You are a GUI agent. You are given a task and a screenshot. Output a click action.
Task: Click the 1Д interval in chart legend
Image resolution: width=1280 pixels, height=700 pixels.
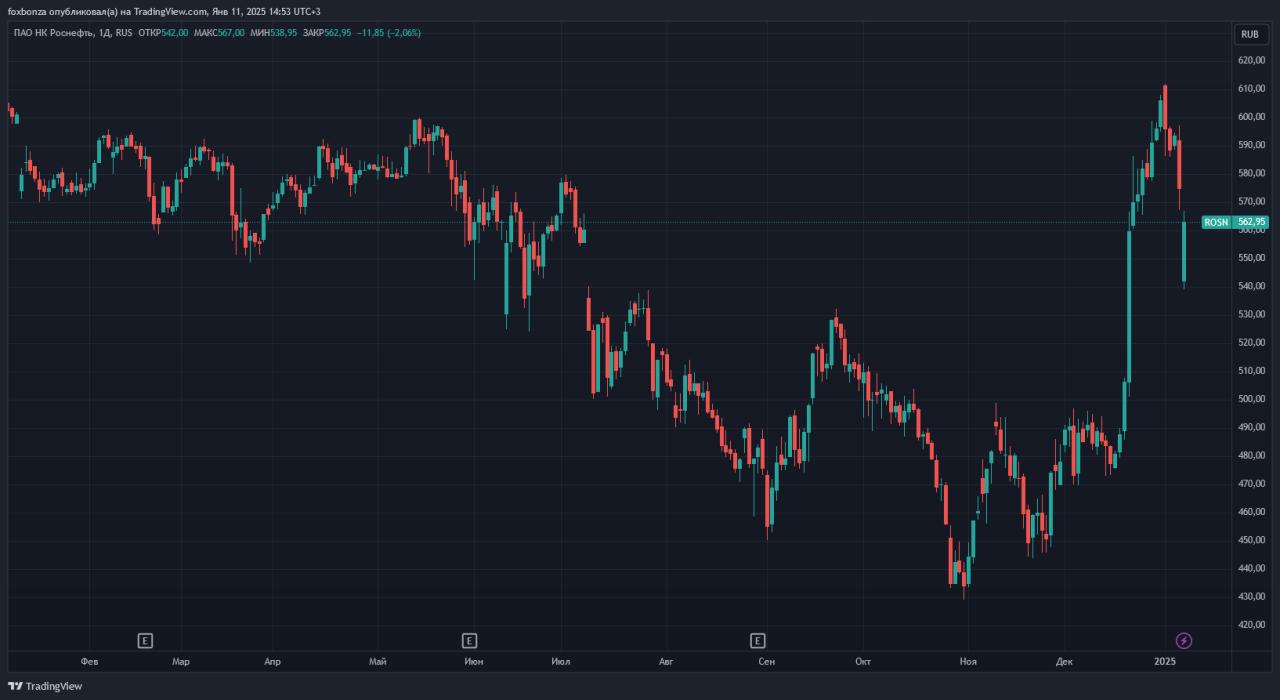[103, 33]
